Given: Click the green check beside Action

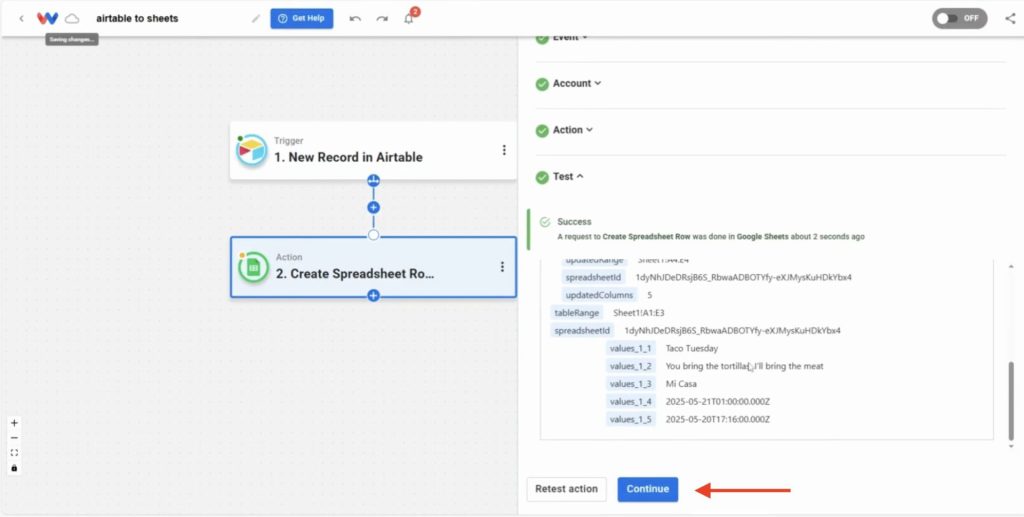Looking at the screenshot, I should 542,131.
